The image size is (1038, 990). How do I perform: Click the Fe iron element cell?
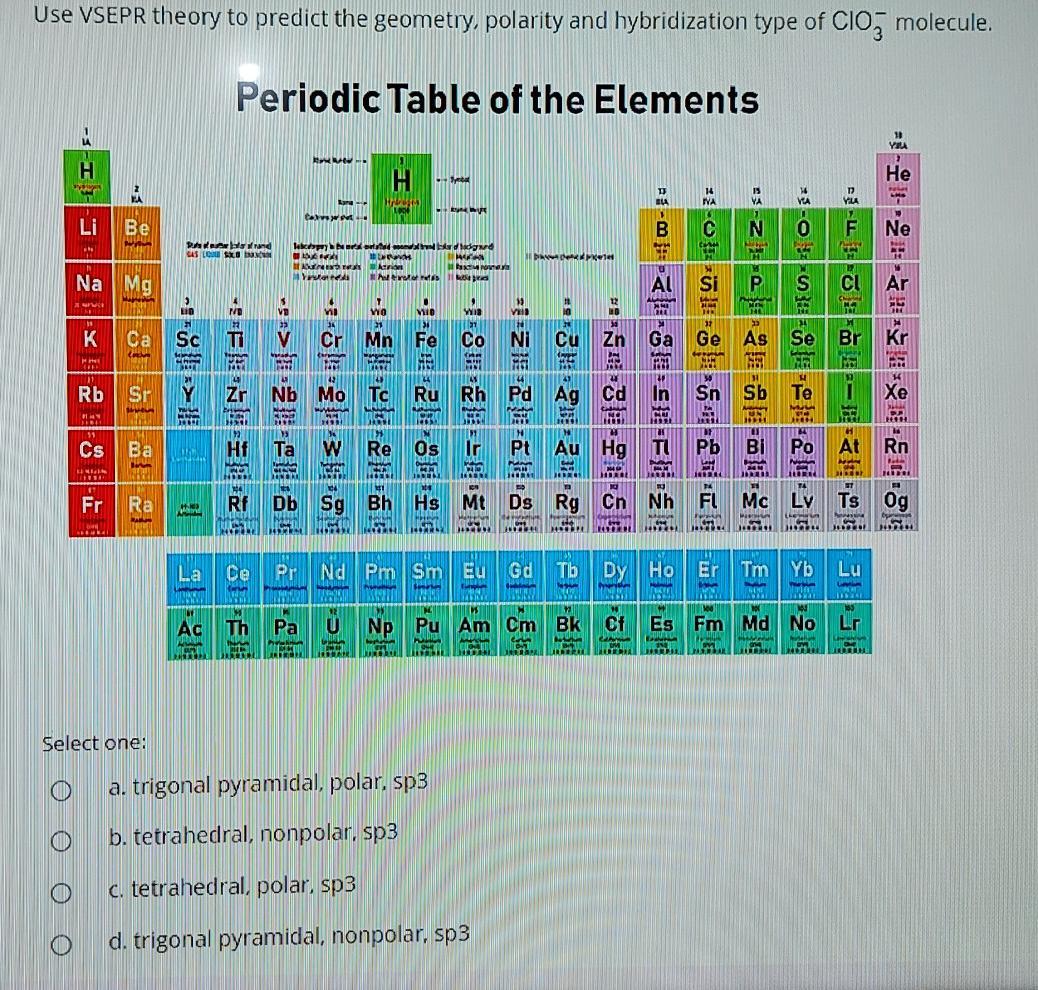pyautogui.click(x=426, y=345)
